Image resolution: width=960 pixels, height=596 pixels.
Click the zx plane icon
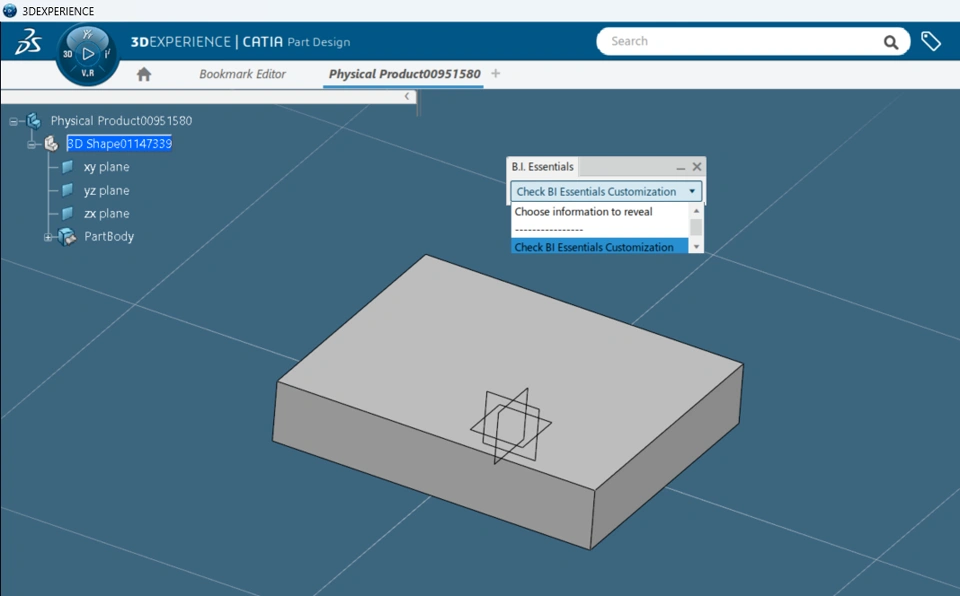pyautogui.click(x=67, y=214)
